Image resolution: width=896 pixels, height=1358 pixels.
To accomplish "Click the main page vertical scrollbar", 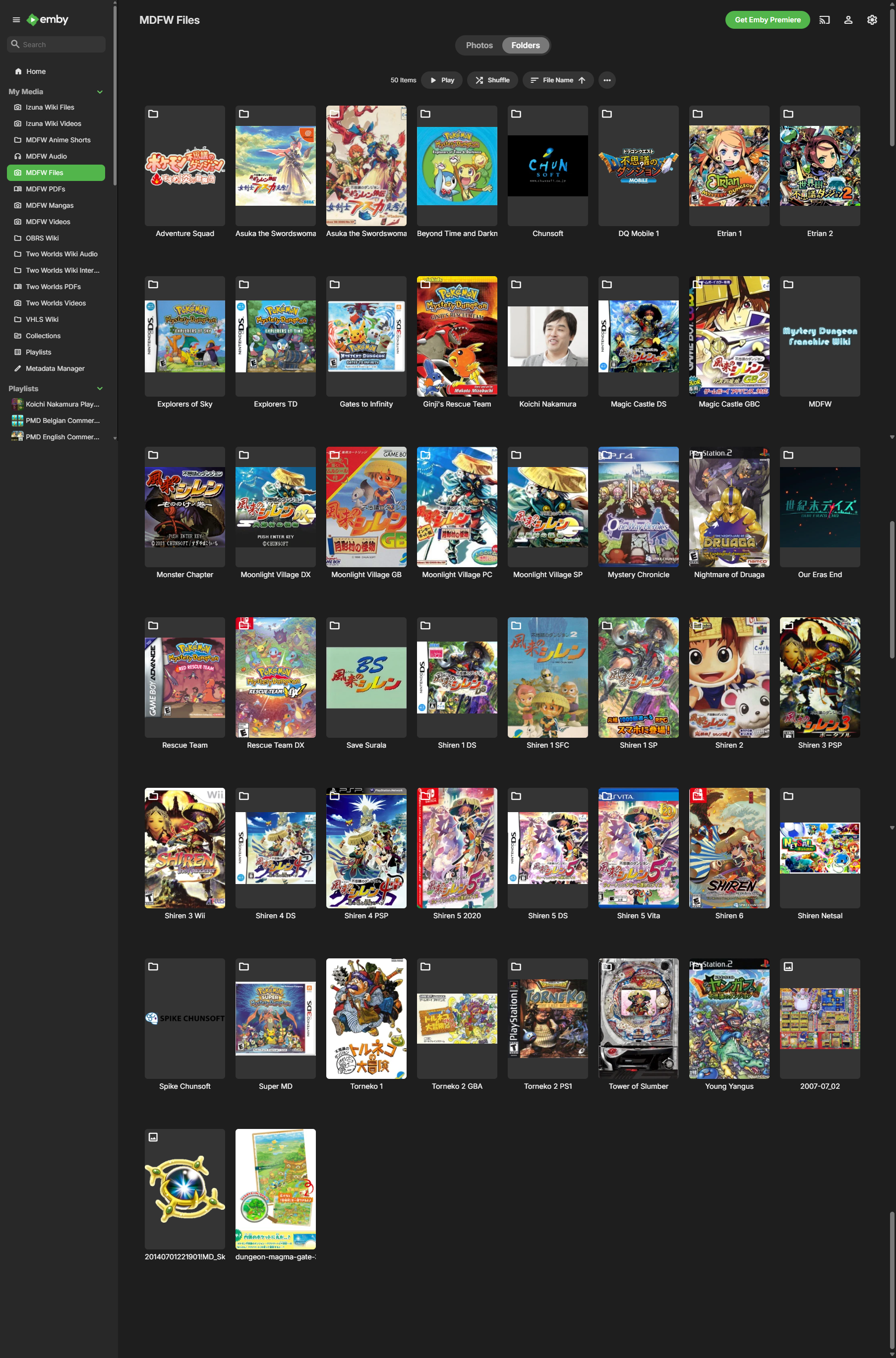I will pyautogui.click(x=892, y=589).
